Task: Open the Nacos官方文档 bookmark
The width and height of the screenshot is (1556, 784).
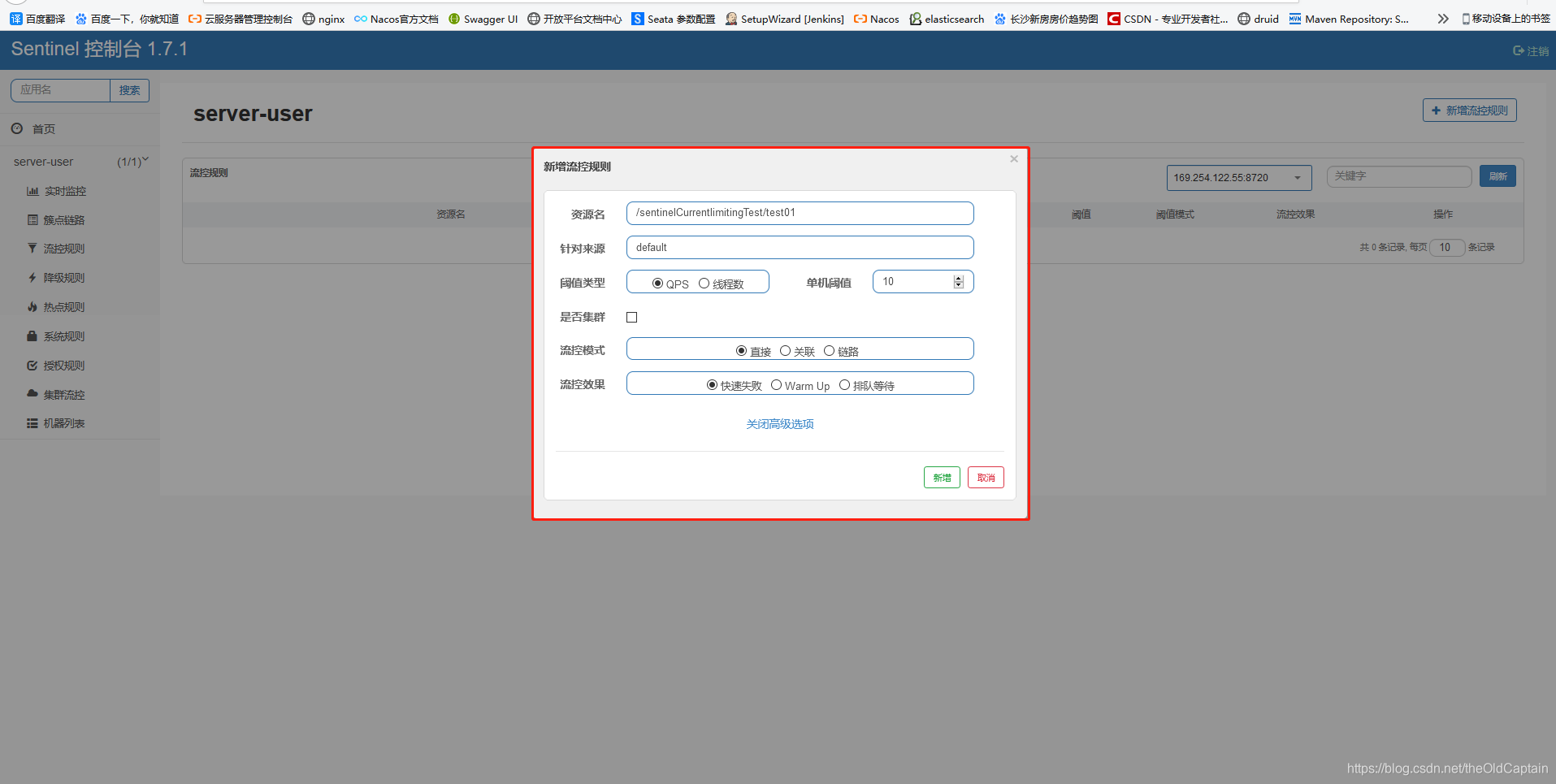Action: pos(397,19)
